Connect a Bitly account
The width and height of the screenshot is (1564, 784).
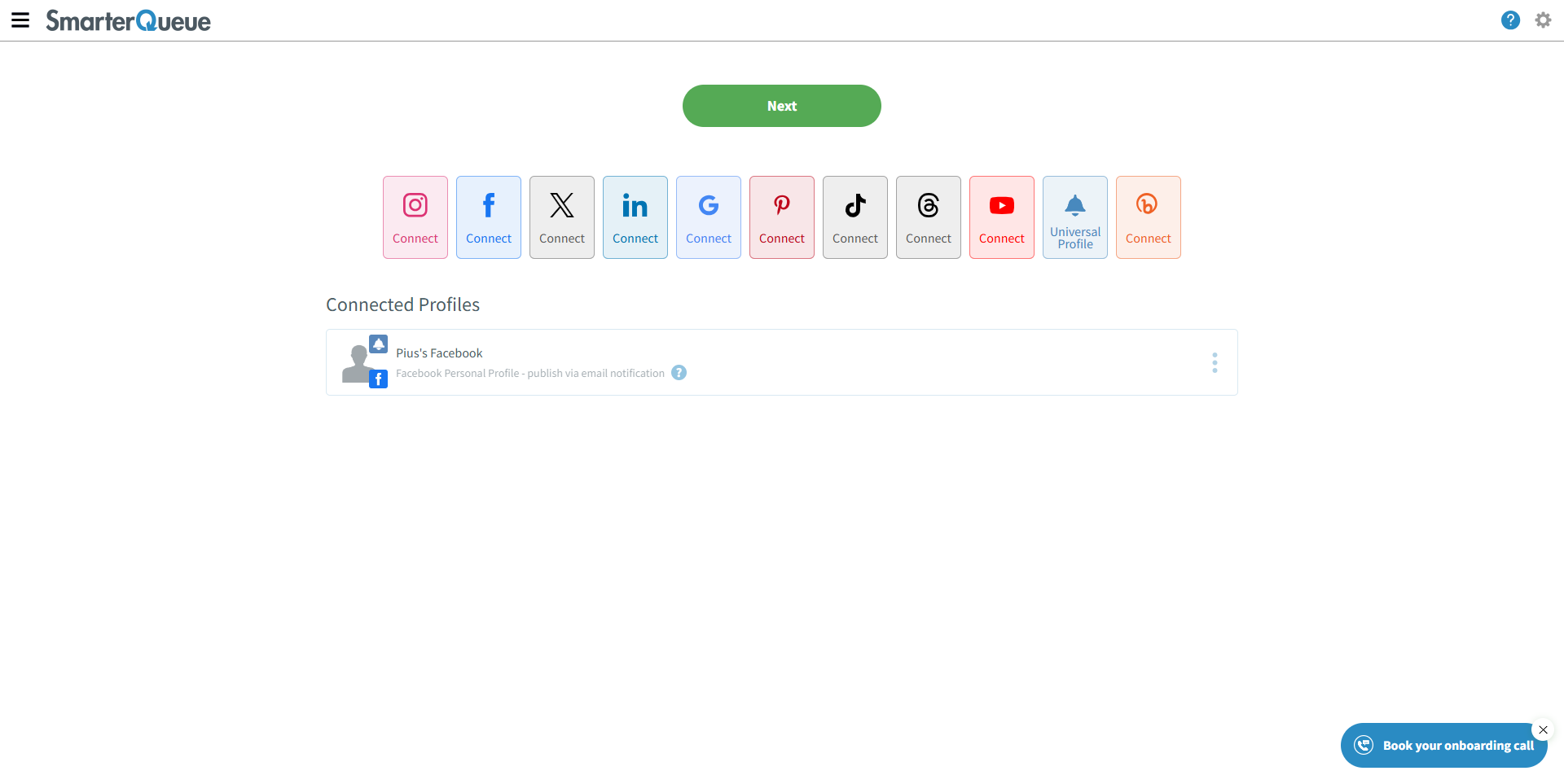point(1149,217)
